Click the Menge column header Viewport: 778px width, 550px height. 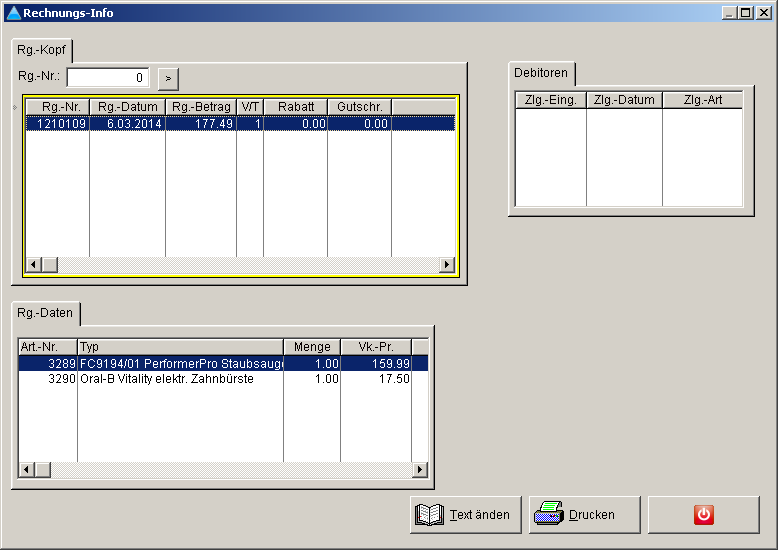coord(312,346)
